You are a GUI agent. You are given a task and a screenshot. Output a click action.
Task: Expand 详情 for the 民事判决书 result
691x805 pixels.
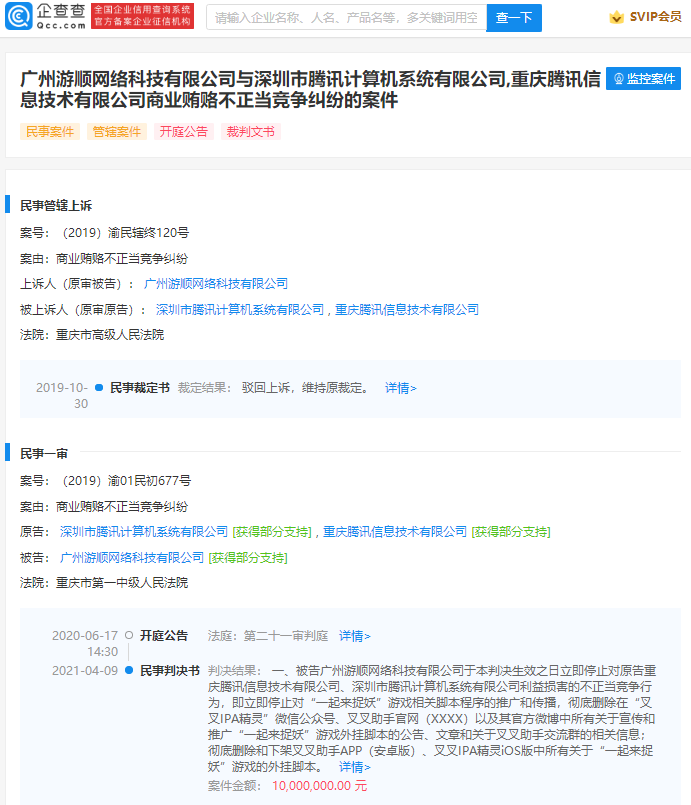click(354, 767)
